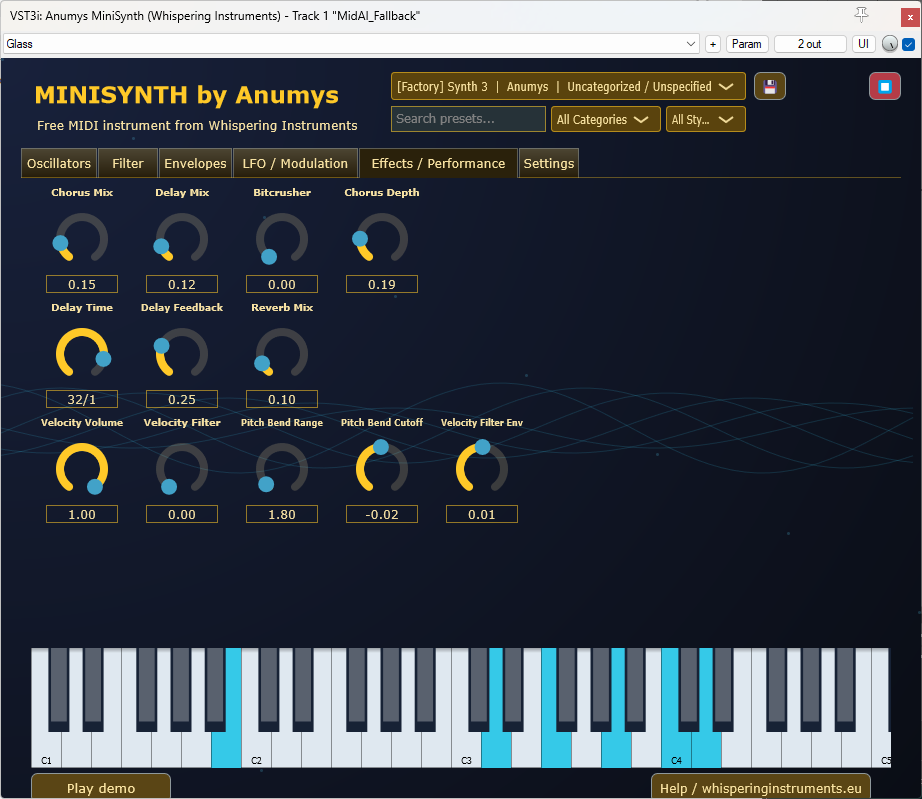The width and height of the screenshot is (922, 799).
Task: Click the Delay Feedback knob
Action: click(182, 353)
